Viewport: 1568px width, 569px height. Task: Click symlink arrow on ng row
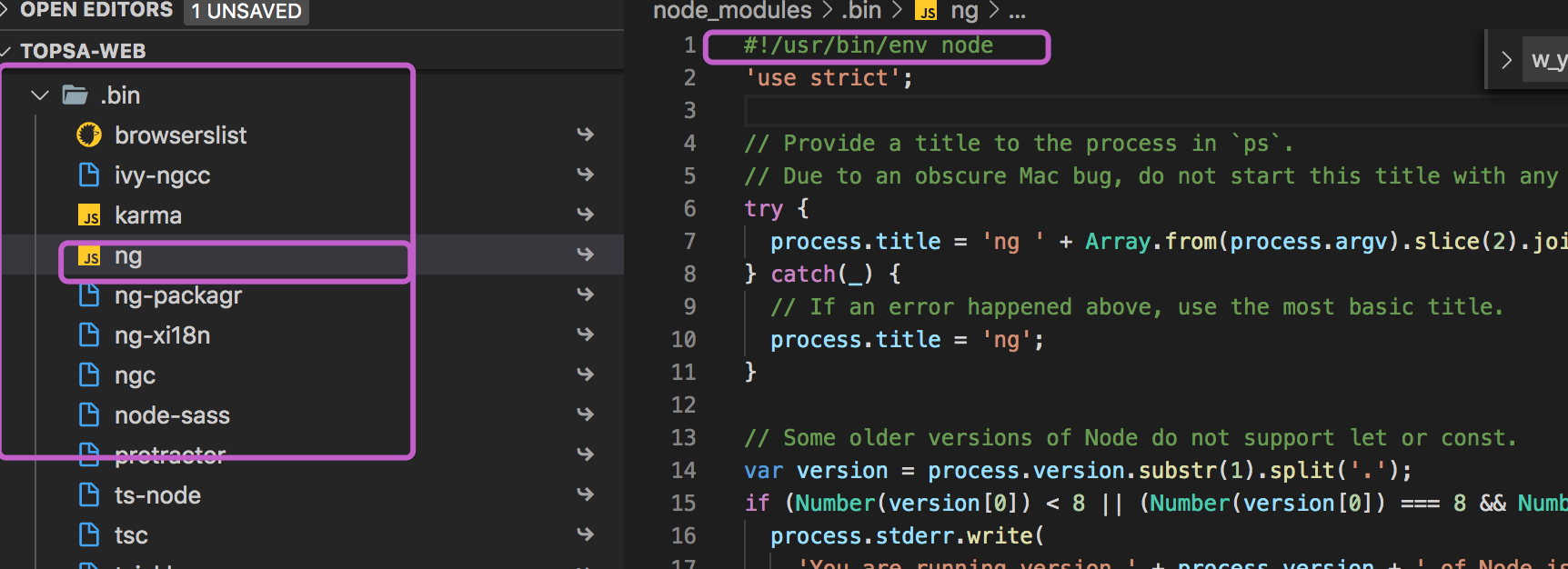pos(585,254)
